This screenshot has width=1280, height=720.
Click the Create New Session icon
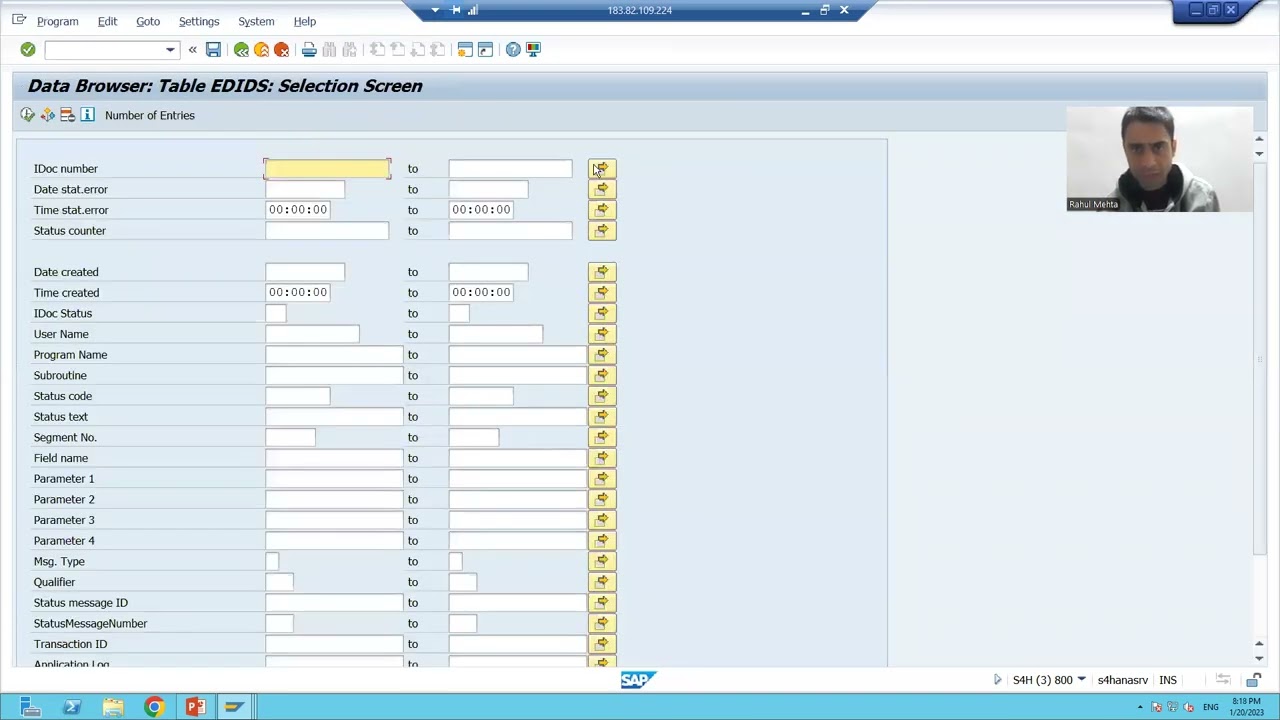(x=465, y=49)
